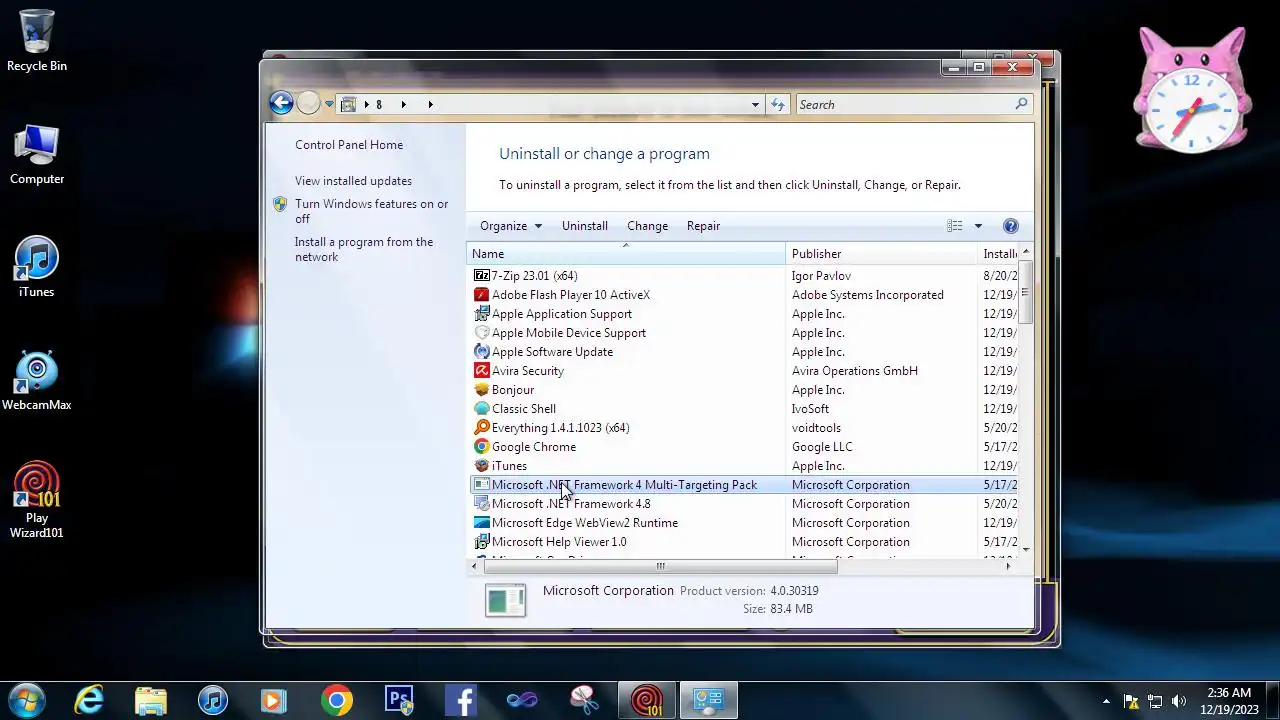Click the vertical scrollbar down arrow

[x=1026, y=548]
